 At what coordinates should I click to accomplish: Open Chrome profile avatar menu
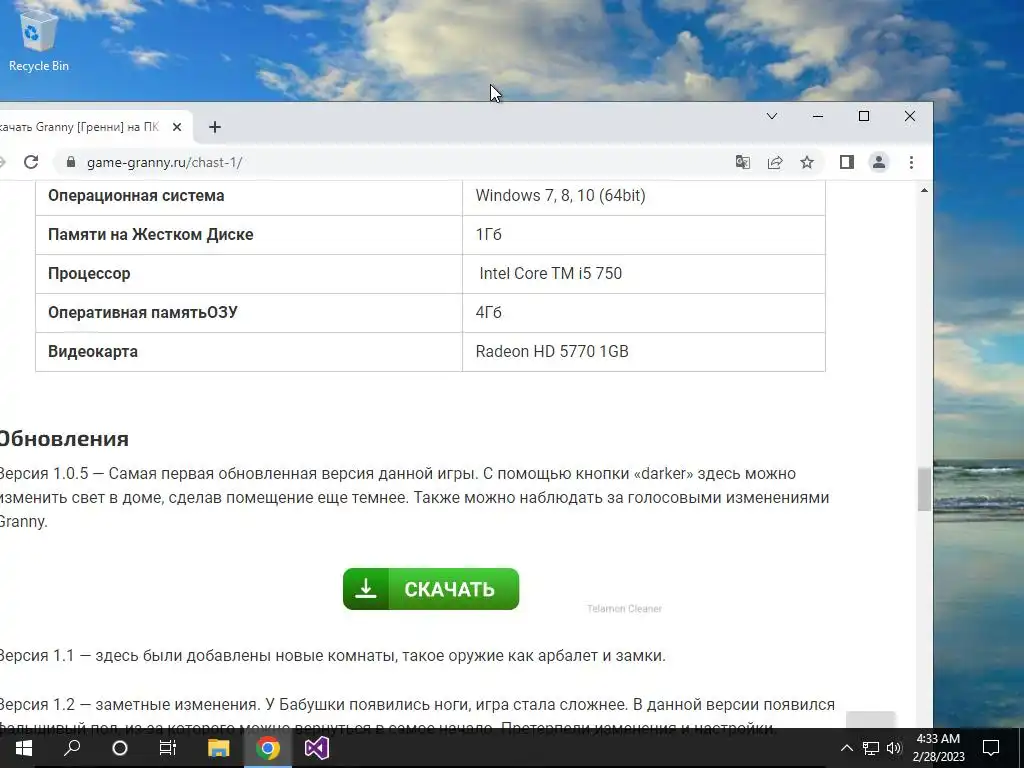click(879, 162)
